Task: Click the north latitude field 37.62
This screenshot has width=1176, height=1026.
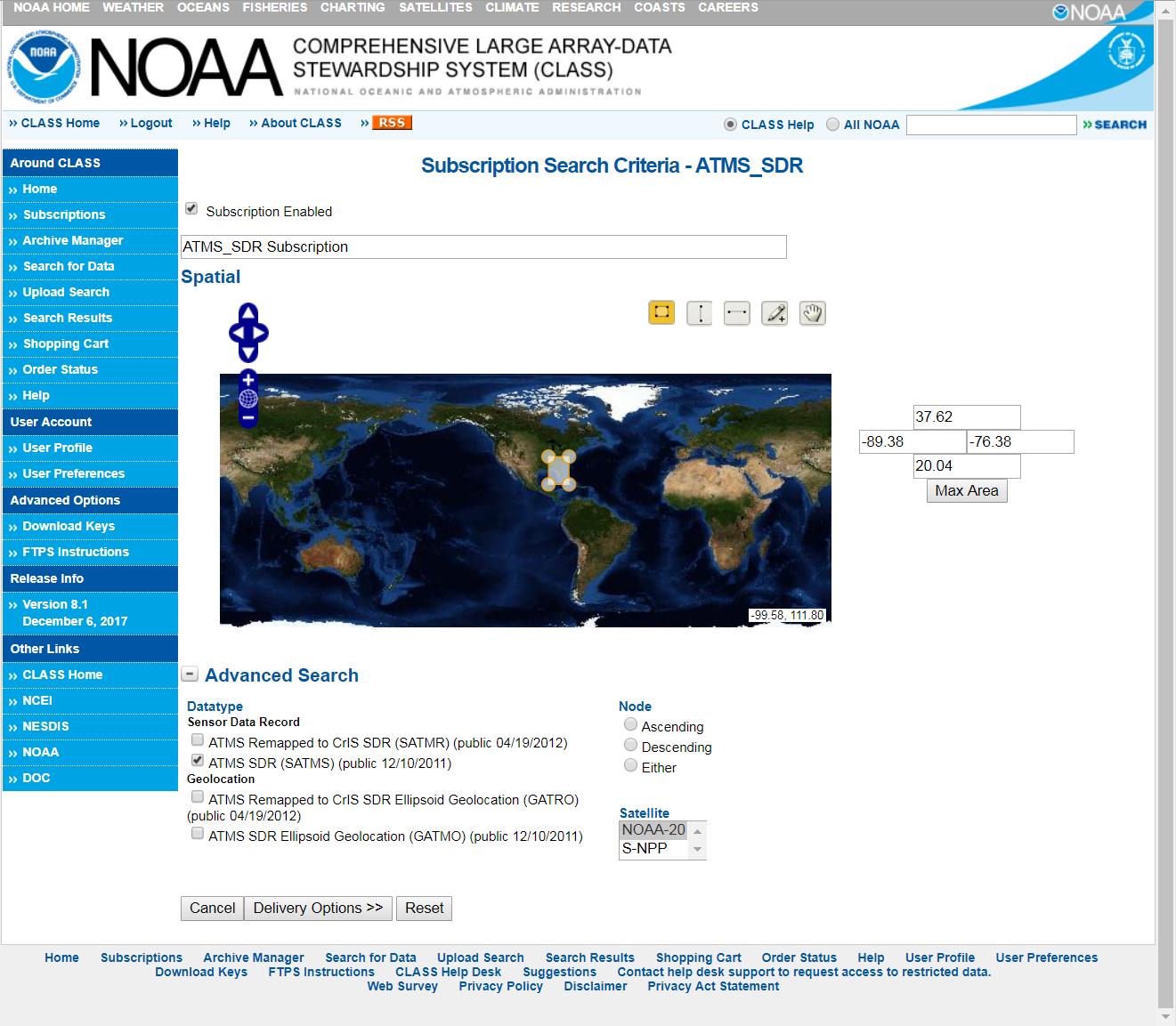Action: (967, 417)
